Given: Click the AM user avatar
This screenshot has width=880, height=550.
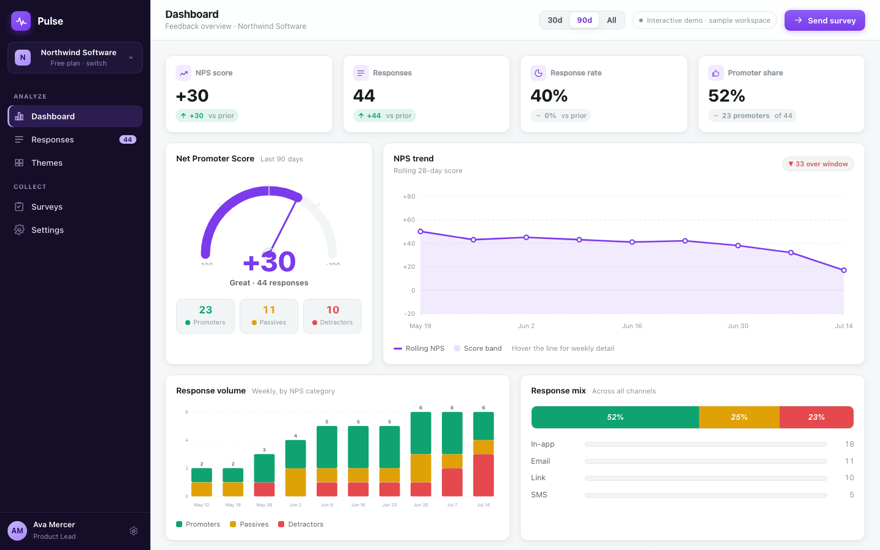Looking at the screenshot, I should point(17,530).
